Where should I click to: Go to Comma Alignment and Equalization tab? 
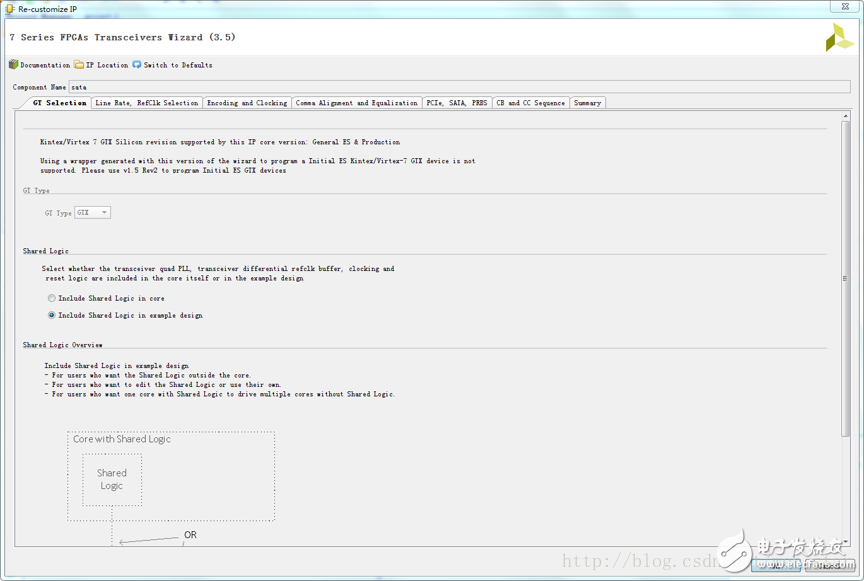356,103
